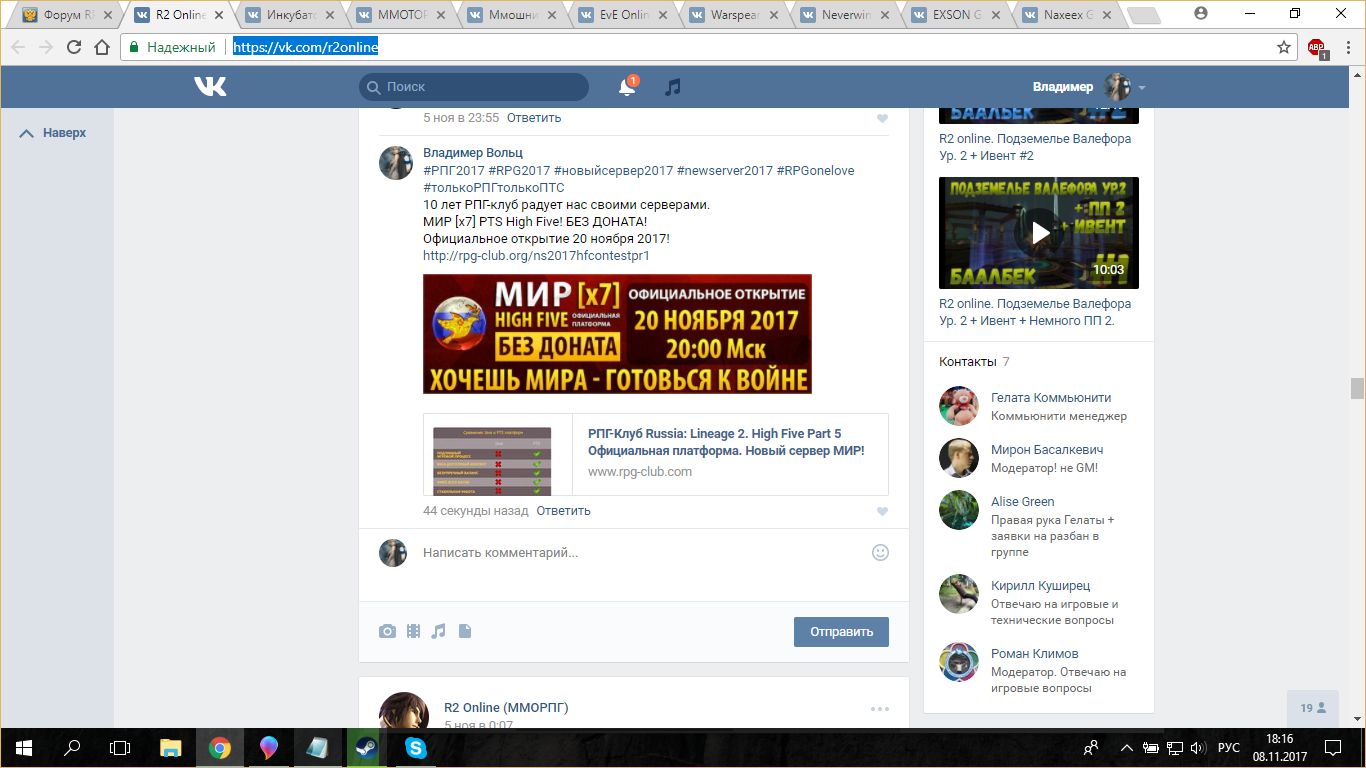Open File Explorer from the taskbar
The image size is (1366, 768).
(171, 747)
